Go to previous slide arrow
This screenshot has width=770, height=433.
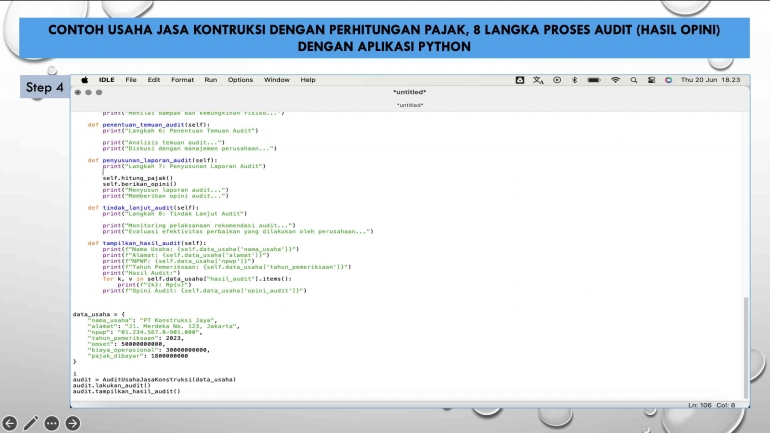(10, 423)
